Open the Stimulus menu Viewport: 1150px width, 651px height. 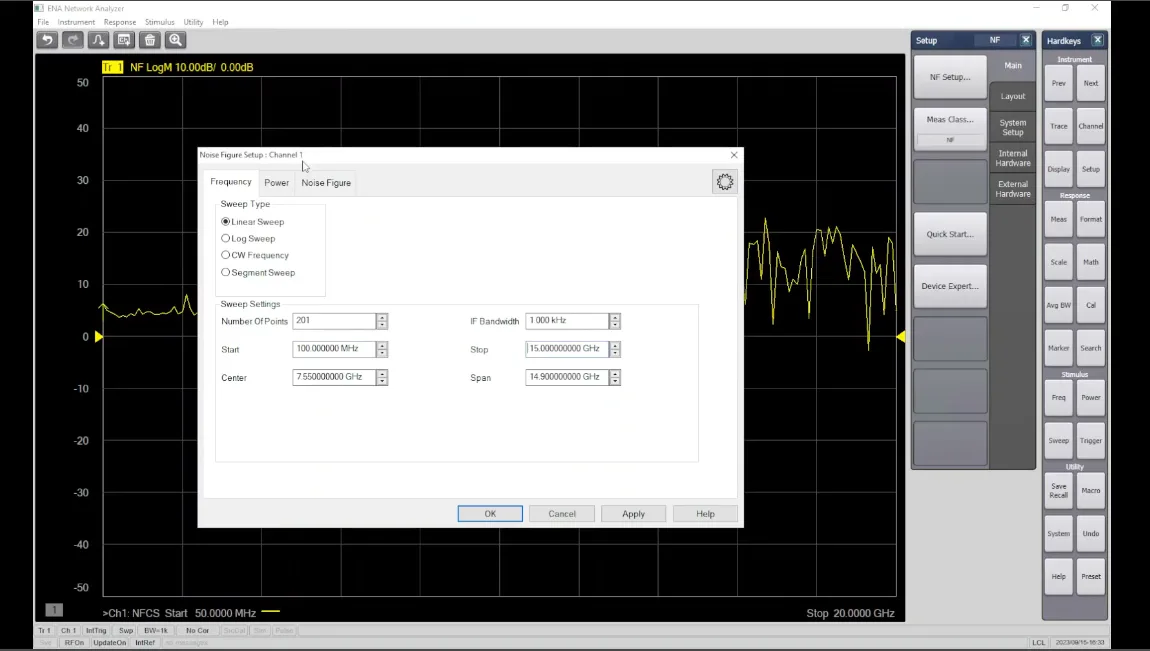pyautogui.click(x=159, y=22)
